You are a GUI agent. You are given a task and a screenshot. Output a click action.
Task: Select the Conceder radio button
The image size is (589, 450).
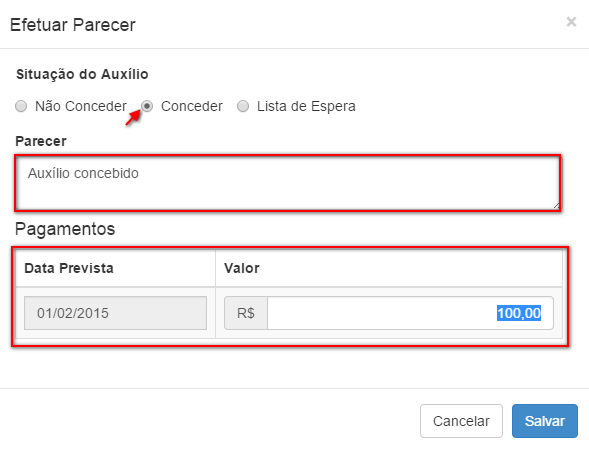(147, 106)
